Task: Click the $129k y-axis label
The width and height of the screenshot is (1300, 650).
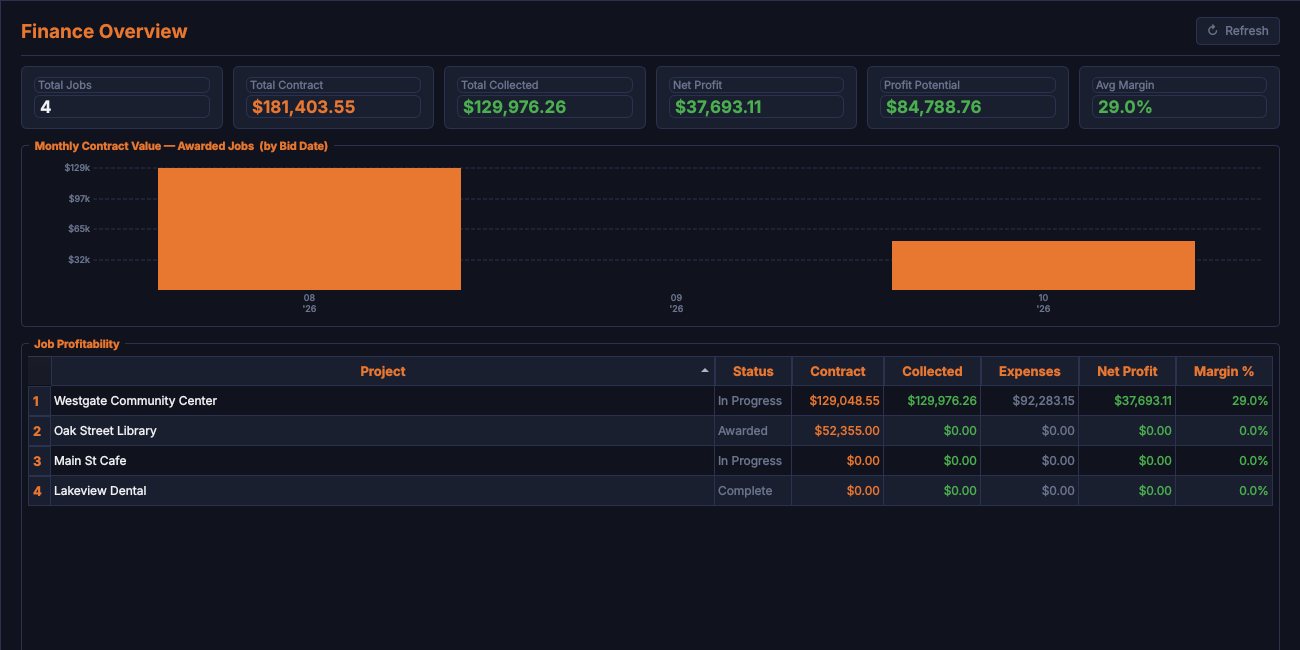Action: click(x=78, y=168)
